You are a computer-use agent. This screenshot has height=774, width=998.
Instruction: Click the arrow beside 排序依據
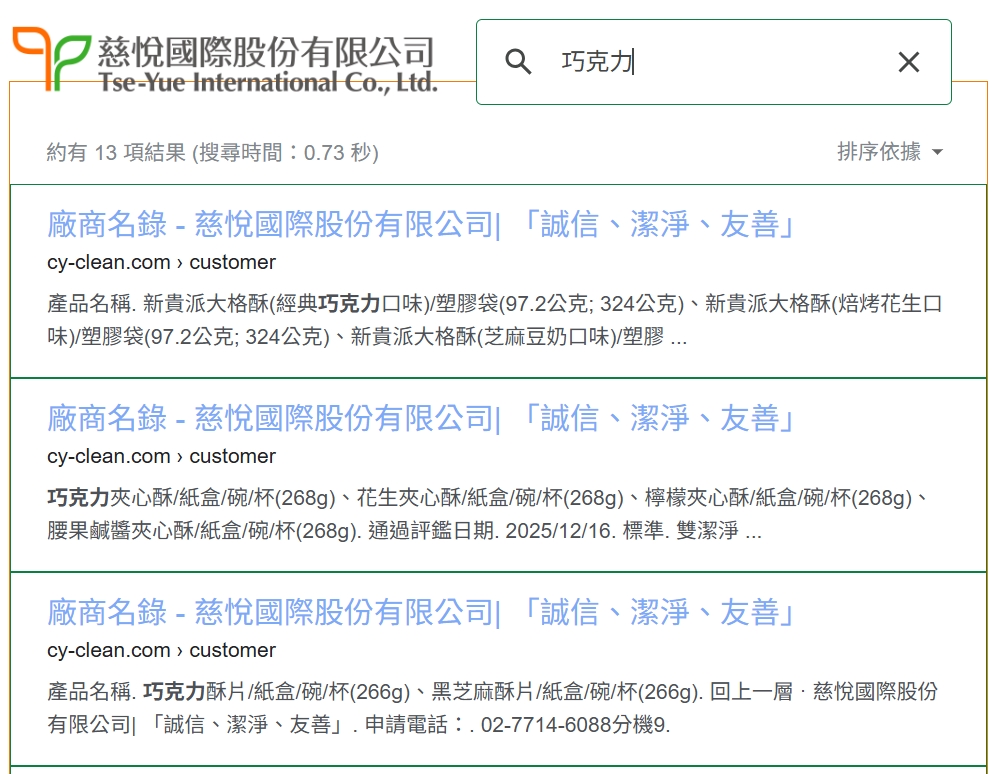point(937,153)
